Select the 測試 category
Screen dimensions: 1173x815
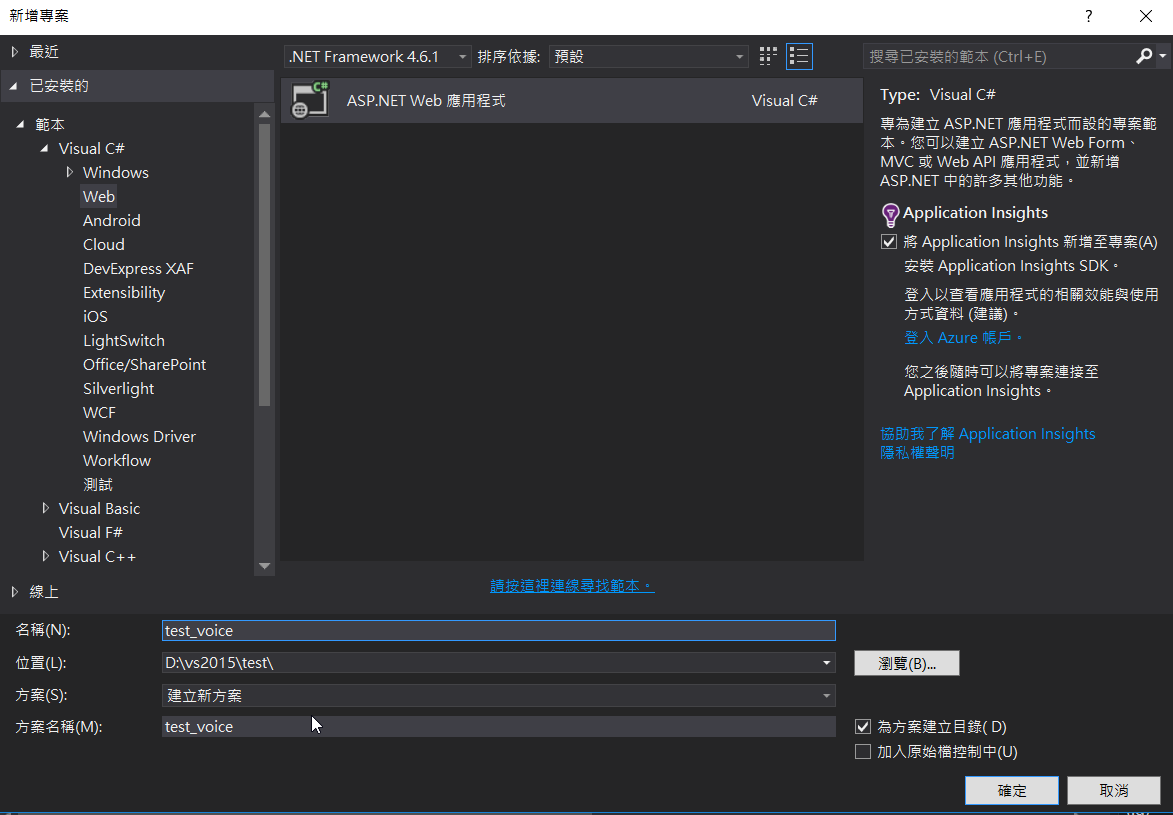[x=98, y=484]
